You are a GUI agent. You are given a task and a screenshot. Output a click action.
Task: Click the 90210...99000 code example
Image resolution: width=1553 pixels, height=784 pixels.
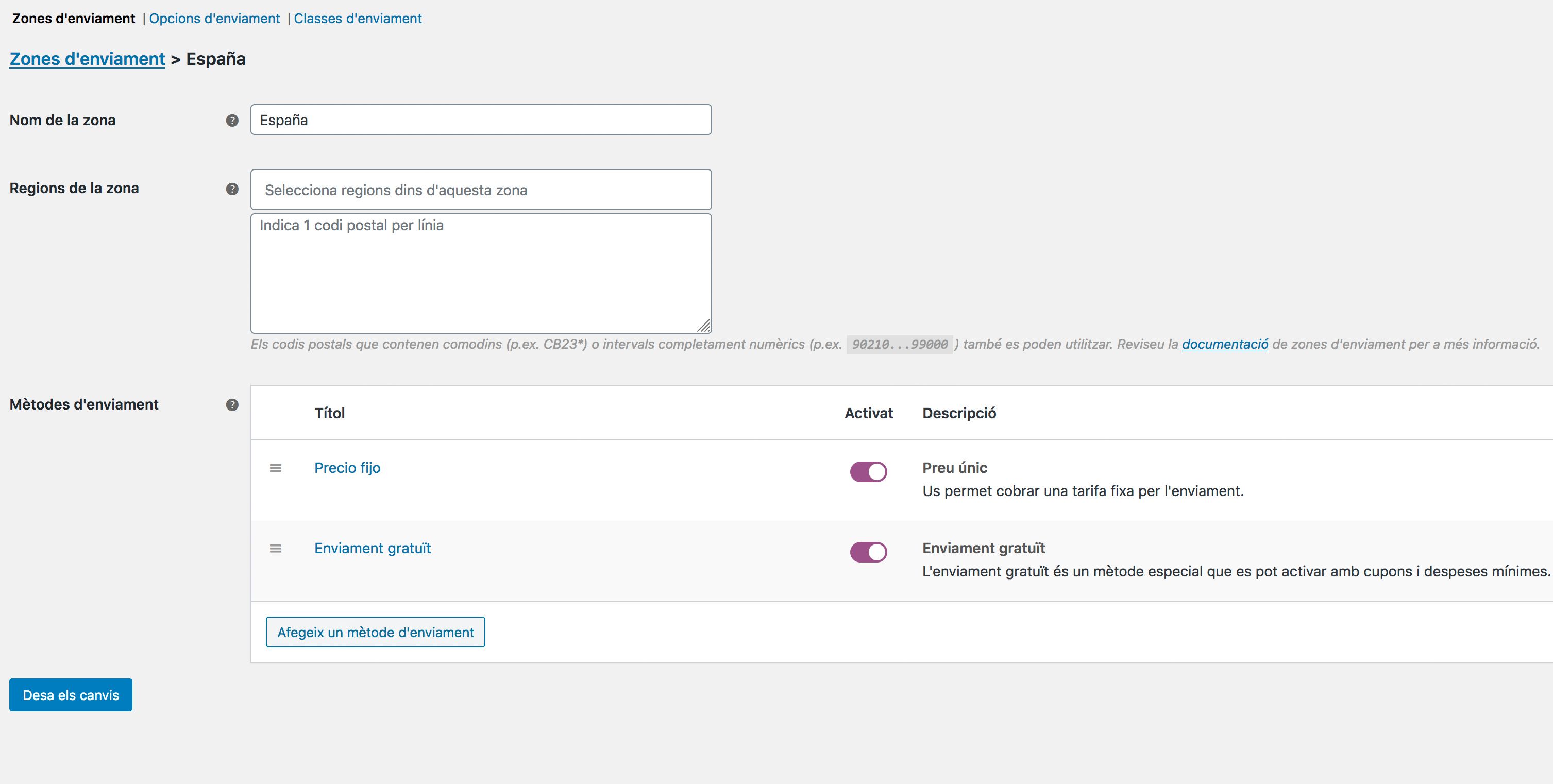point(900,345)
